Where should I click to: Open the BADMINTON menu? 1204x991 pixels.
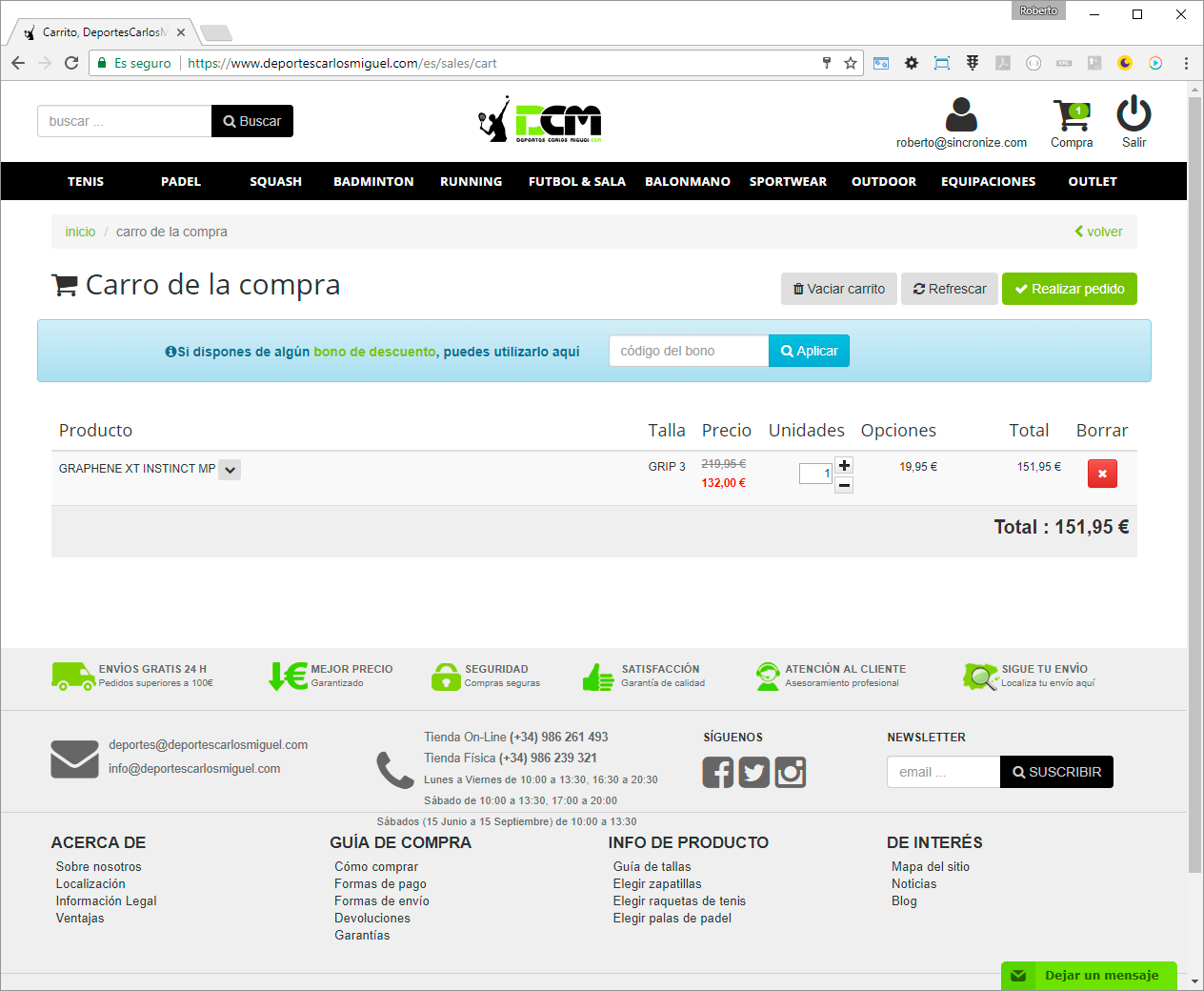click(373, 181)
